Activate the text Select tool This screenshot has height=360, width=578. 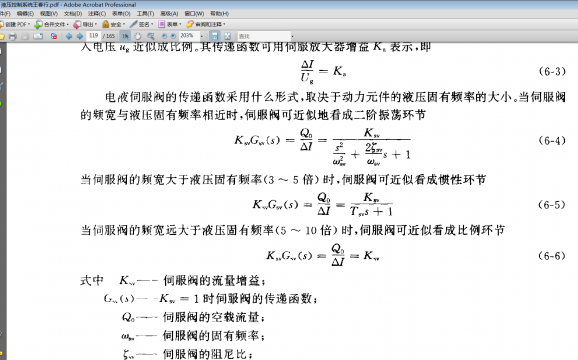(125, 36)
